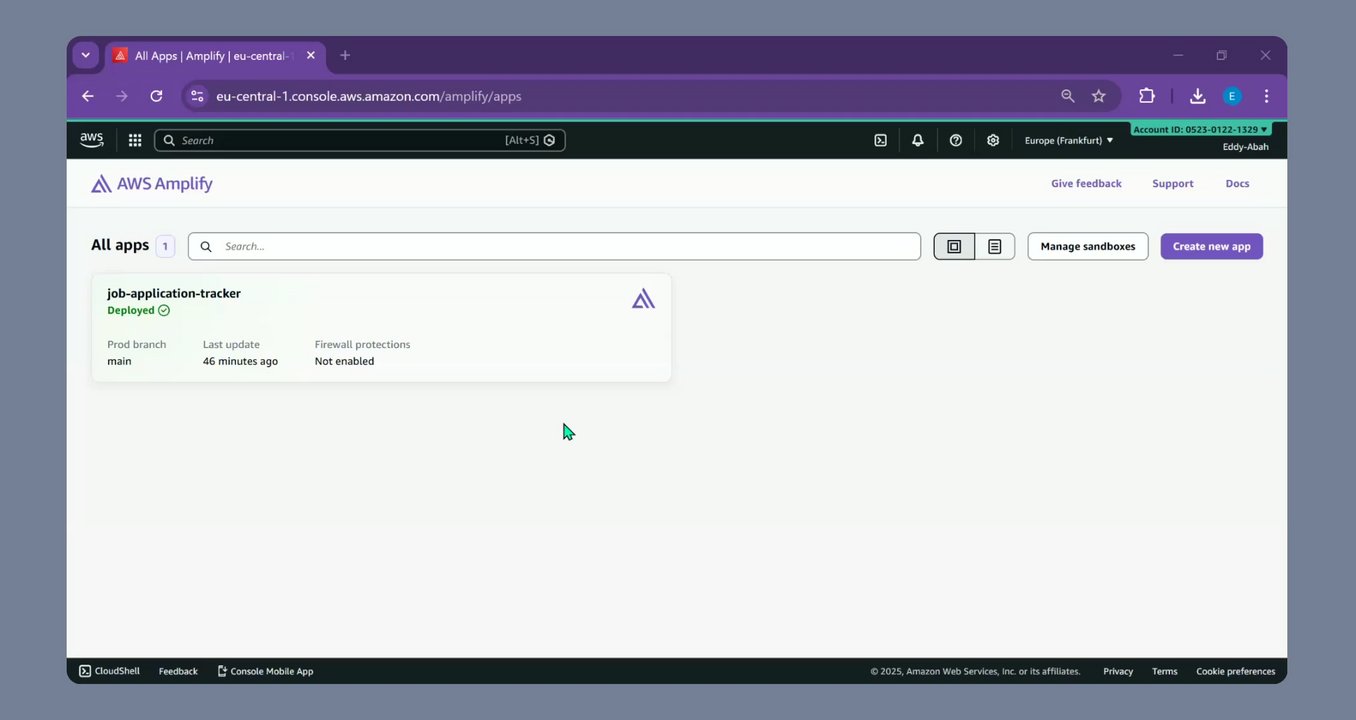Open the Docs link
Screen dimensions: 1356x720
1237,184
